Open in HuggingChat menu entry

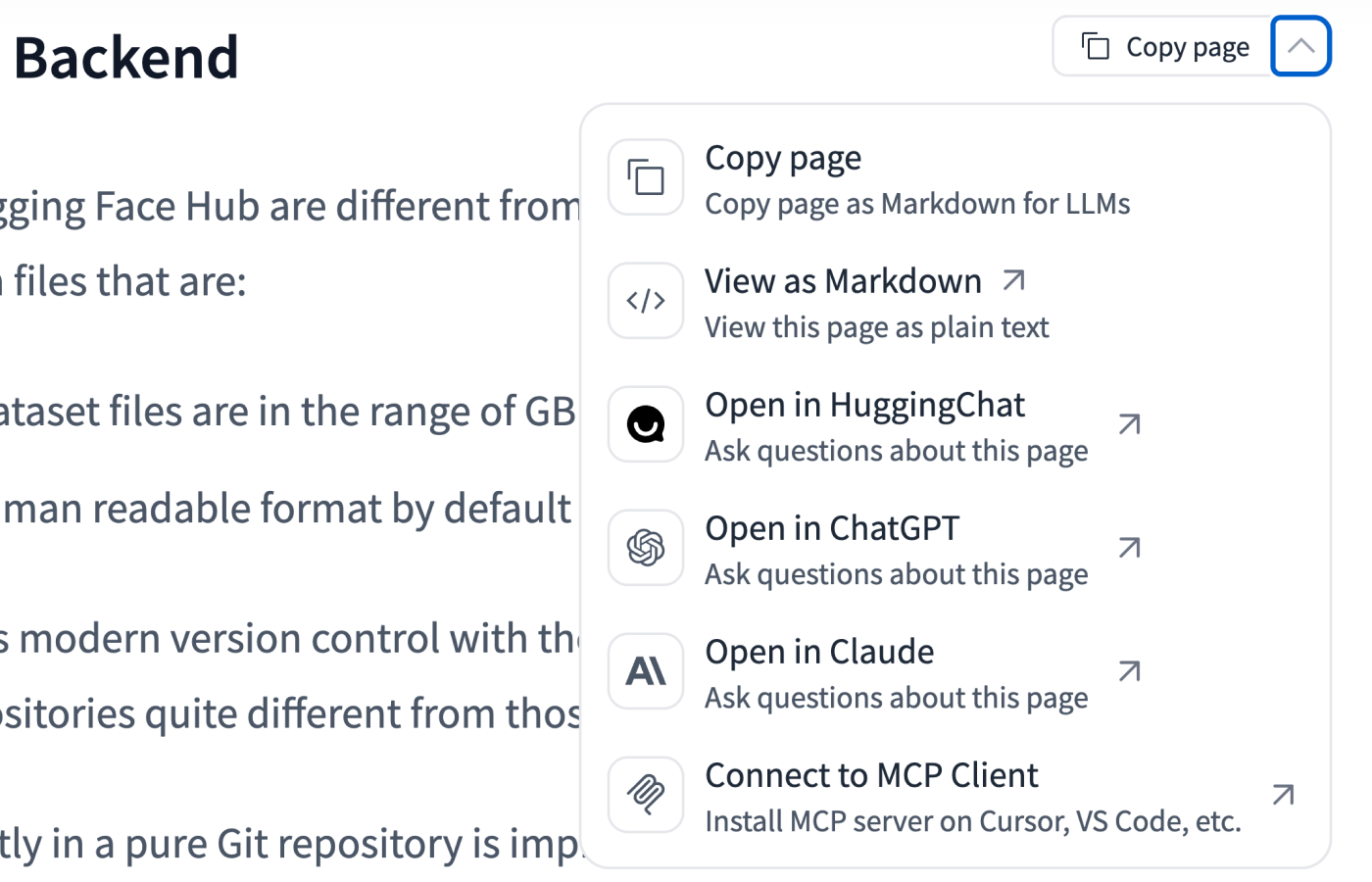pyautogui.click(x=864, y=406)
